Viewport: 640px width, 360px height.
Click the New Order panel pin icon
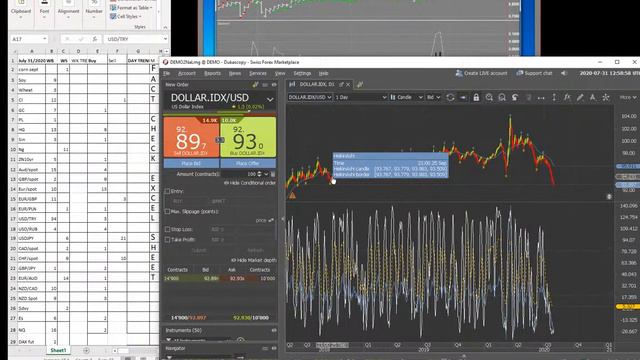pyautogui.click(x=256, y=84)
